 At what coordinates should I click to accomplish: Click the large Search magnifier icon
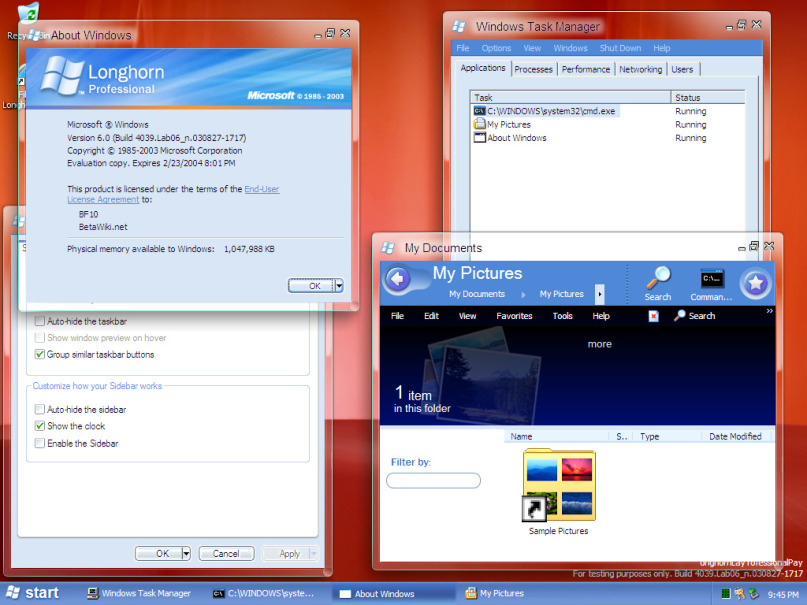[658, 279]
